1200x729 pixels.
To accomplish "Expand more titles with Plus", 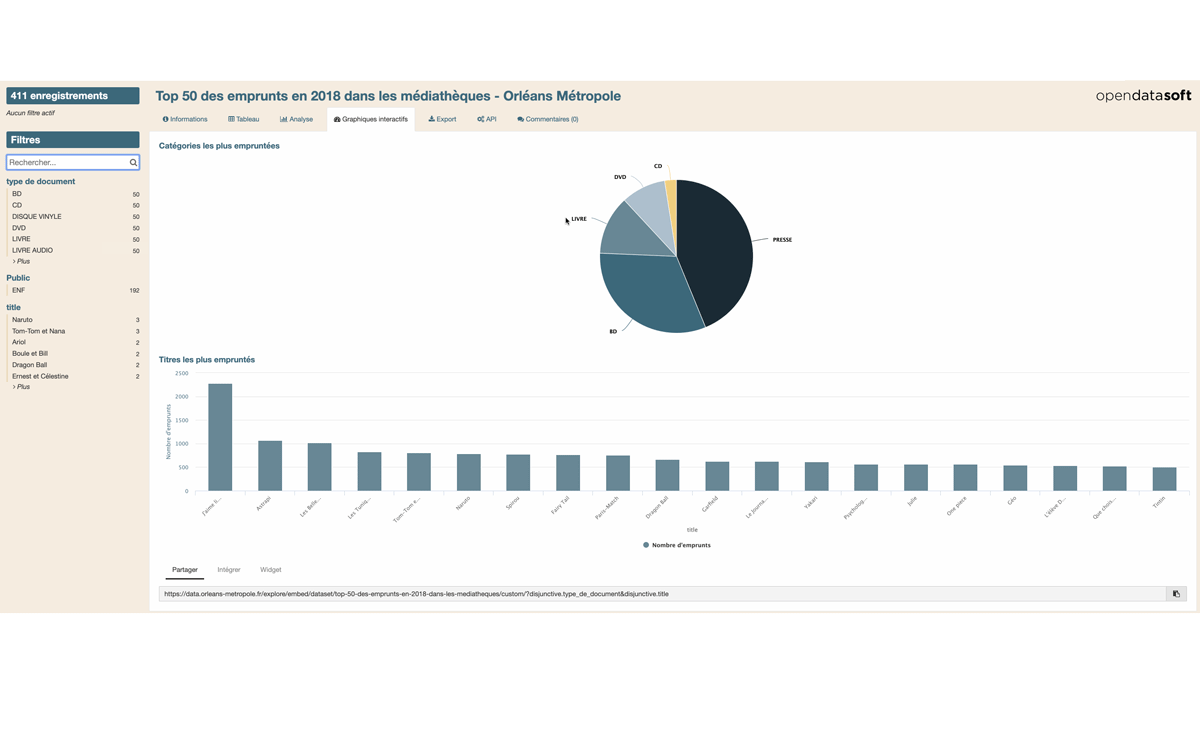I will point(21,387).
